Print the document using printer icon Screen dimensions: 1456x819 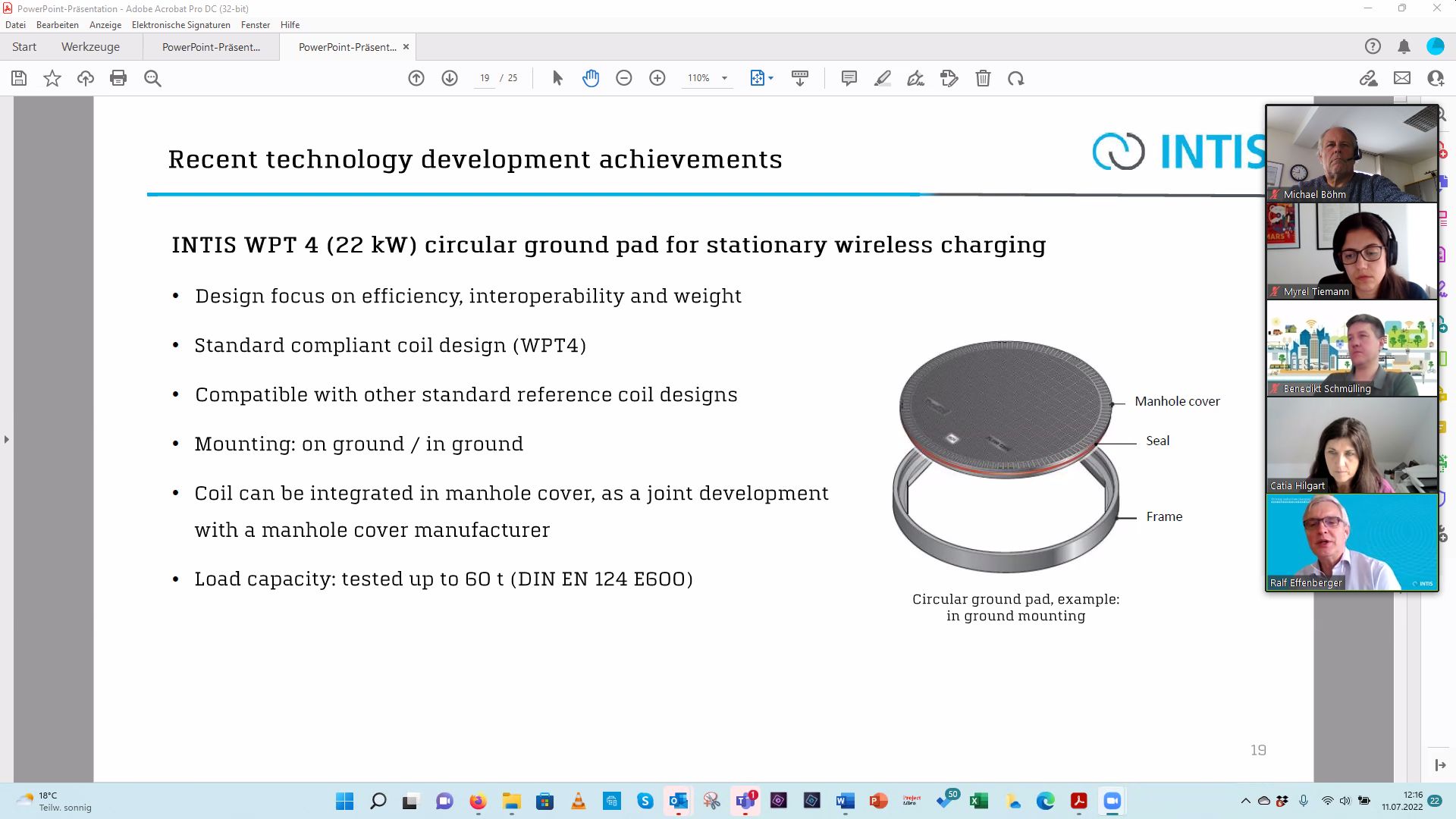pyautogui.click(x=118, y=78)
